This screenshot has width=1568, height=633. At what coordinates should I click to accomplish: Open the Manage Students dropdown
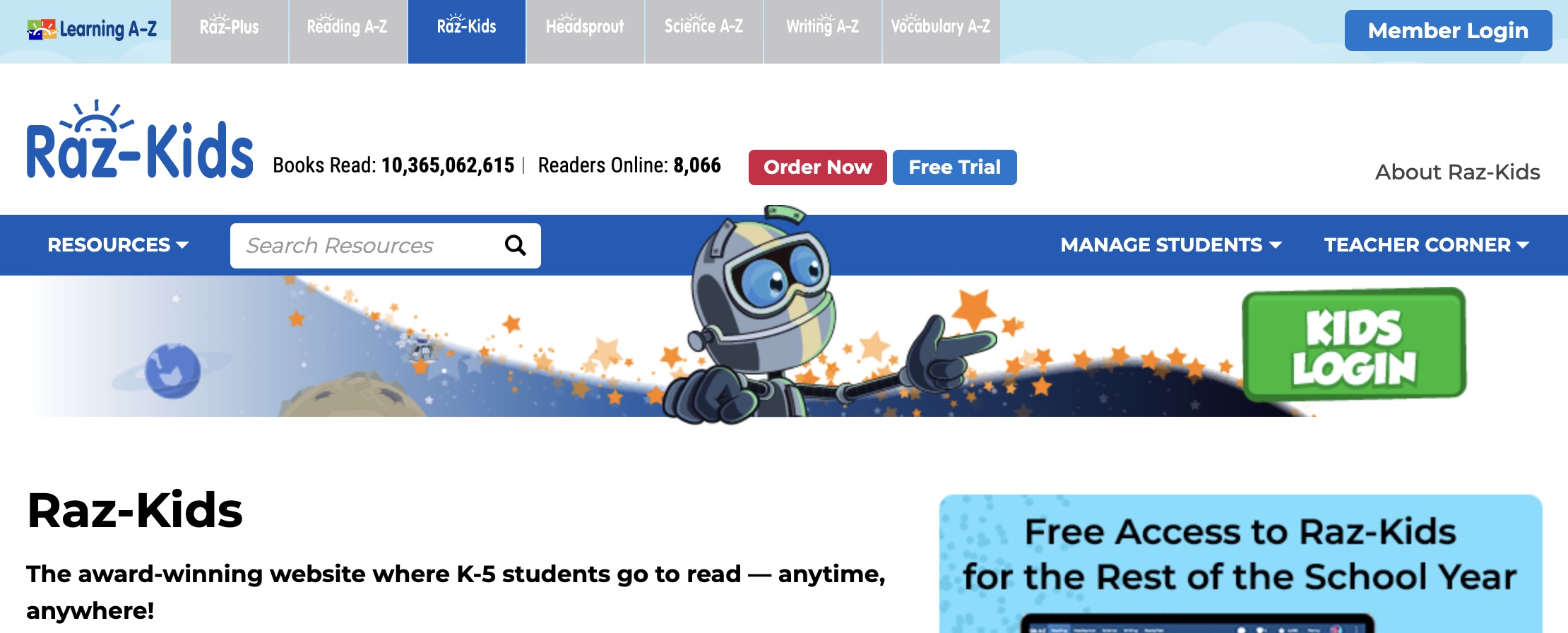coord(1171,245)
